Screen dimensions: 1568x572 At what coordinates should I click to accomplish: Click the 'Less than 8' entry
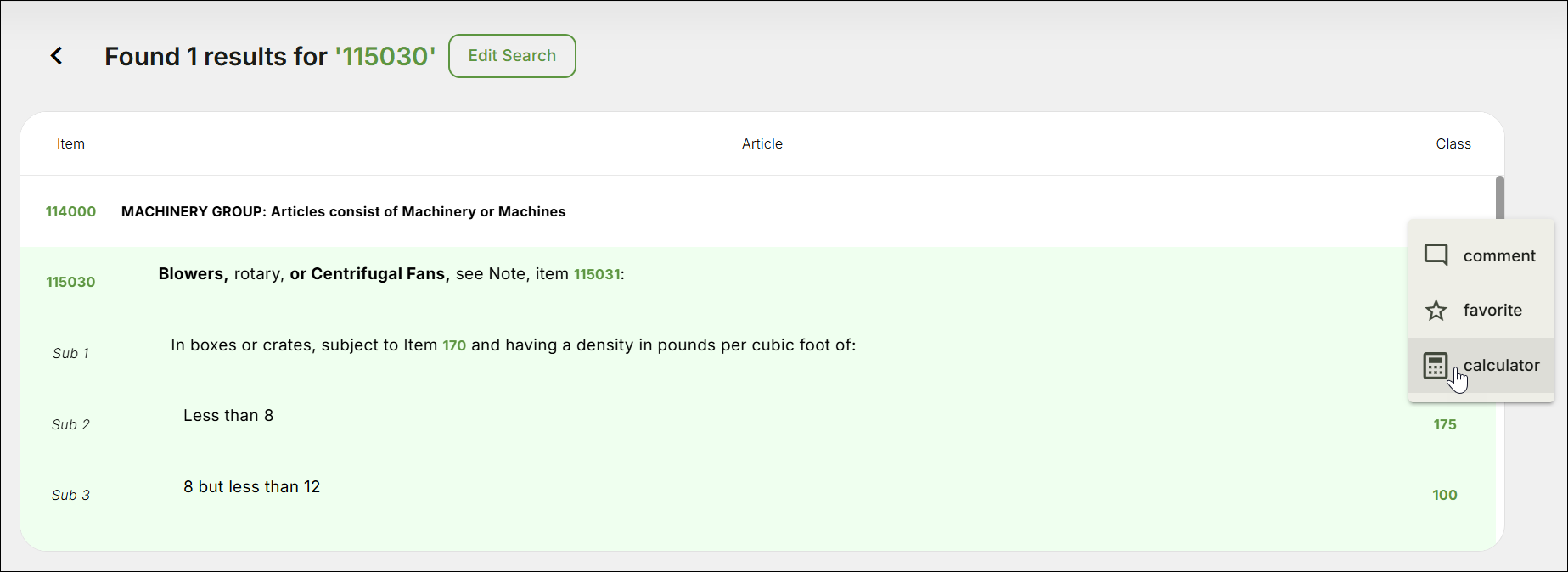point(228,416)
